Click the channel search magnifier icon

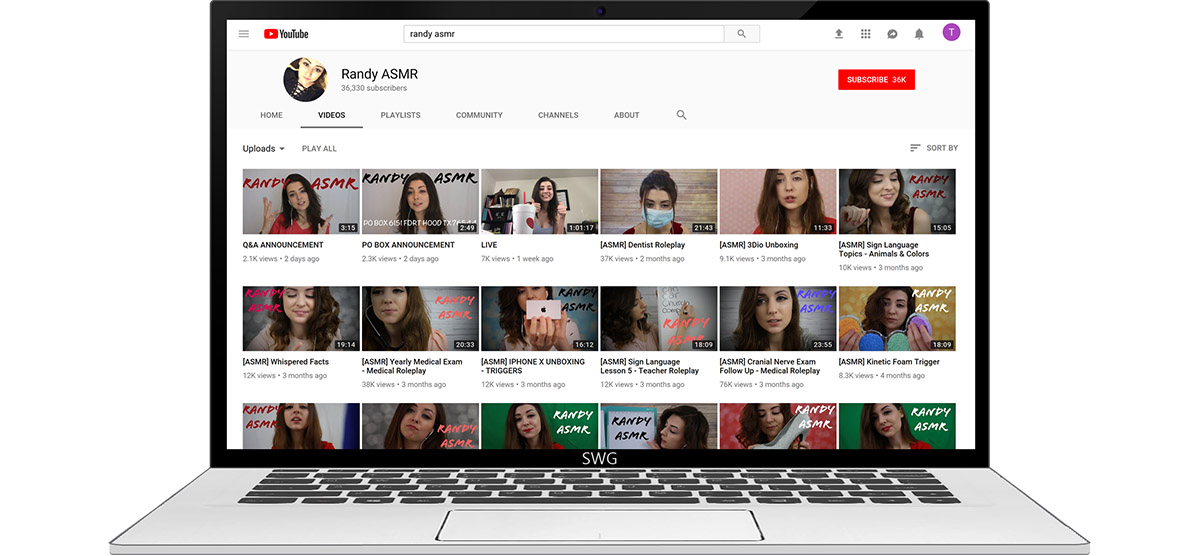click(x=681, y=115)
